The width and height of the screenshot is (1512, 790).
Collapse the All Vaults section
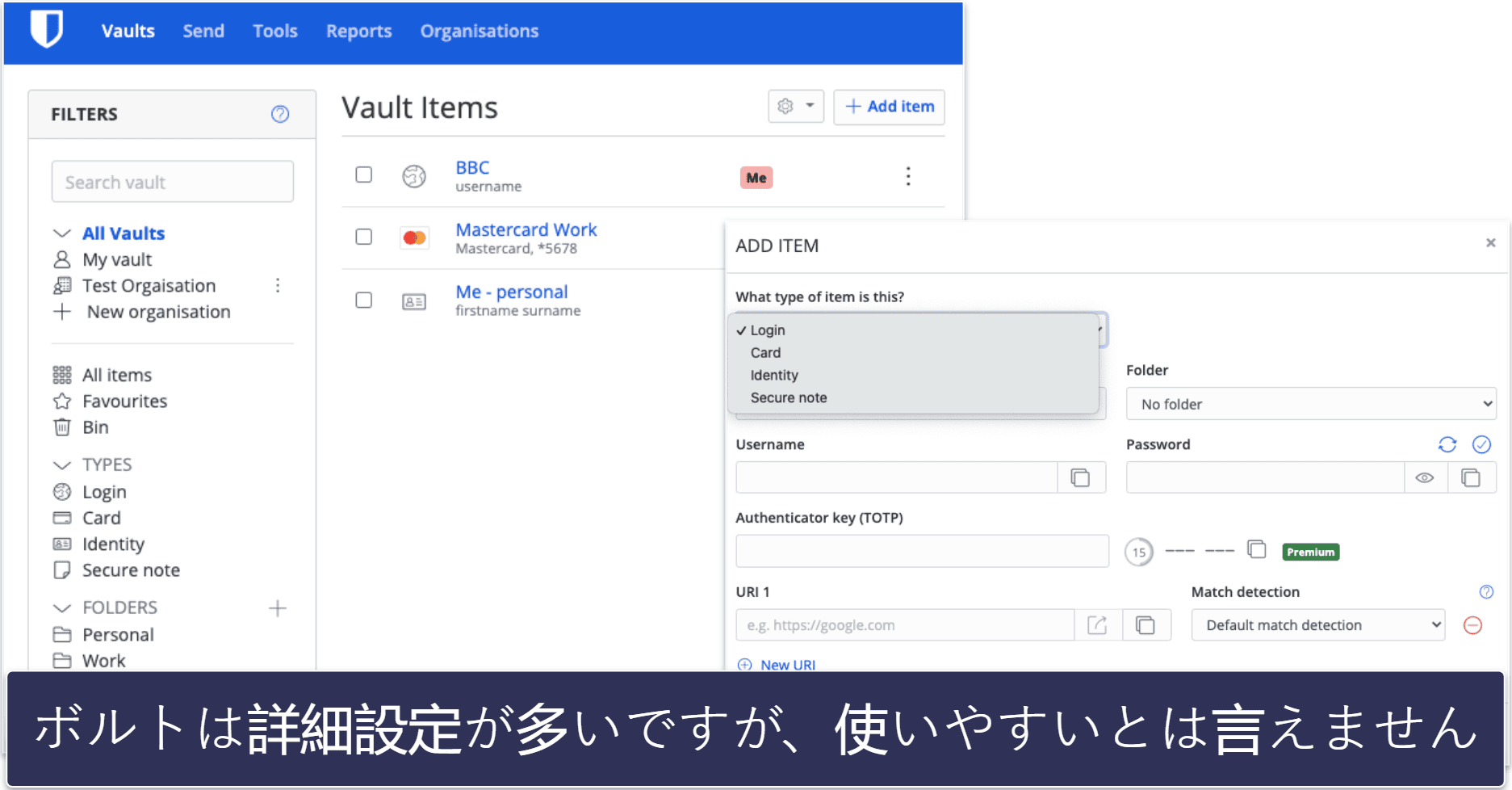point(62,233)
